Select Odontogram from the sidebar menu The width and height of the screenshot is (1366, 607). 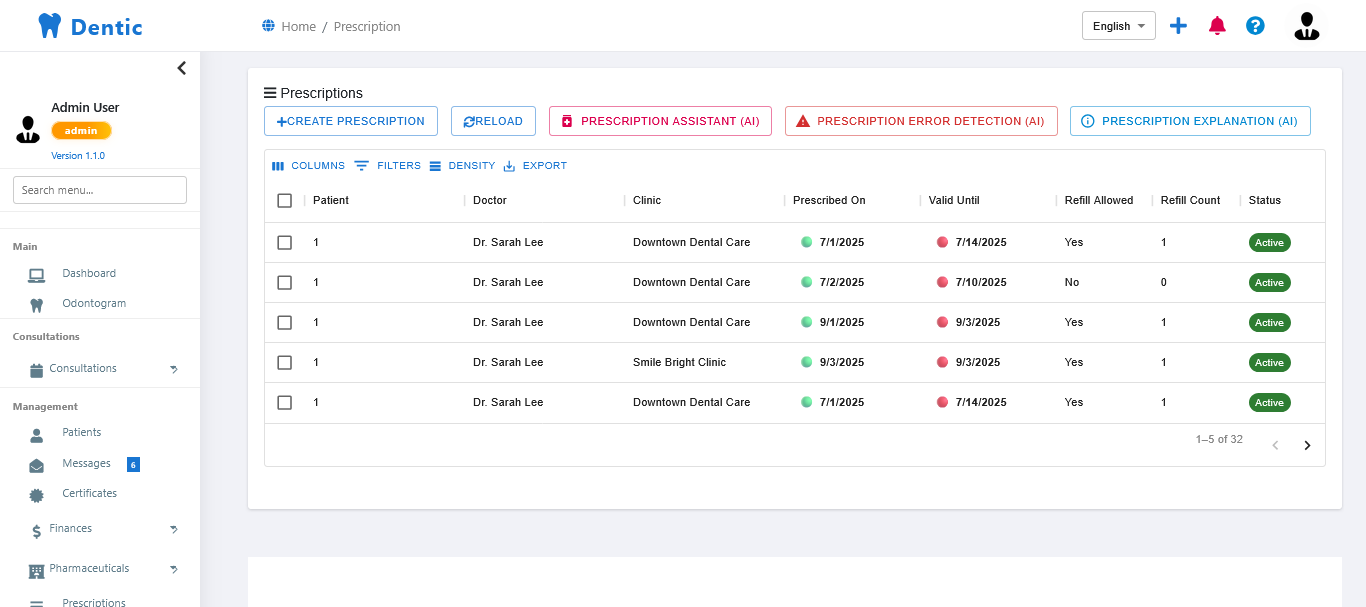click(x=95, y=303)
